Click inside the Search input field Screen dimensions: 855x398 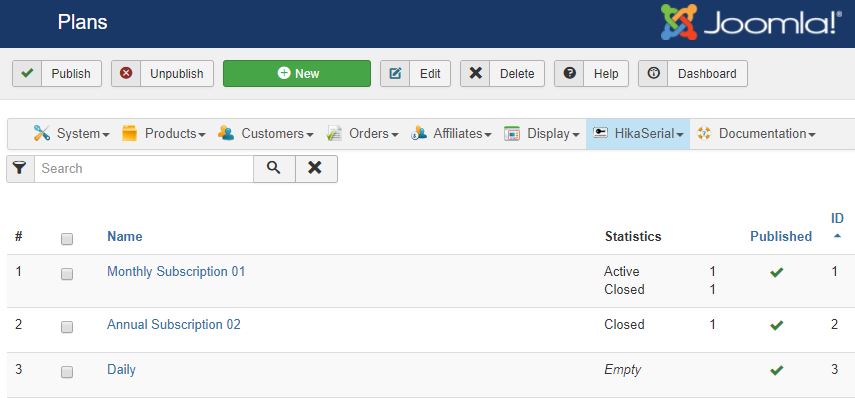(144, 168)
